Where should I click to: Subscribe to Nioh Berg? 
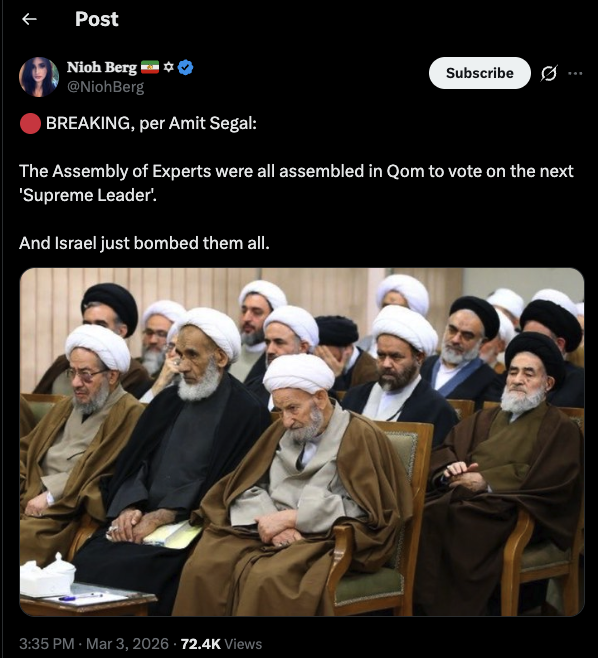(480, 73)
